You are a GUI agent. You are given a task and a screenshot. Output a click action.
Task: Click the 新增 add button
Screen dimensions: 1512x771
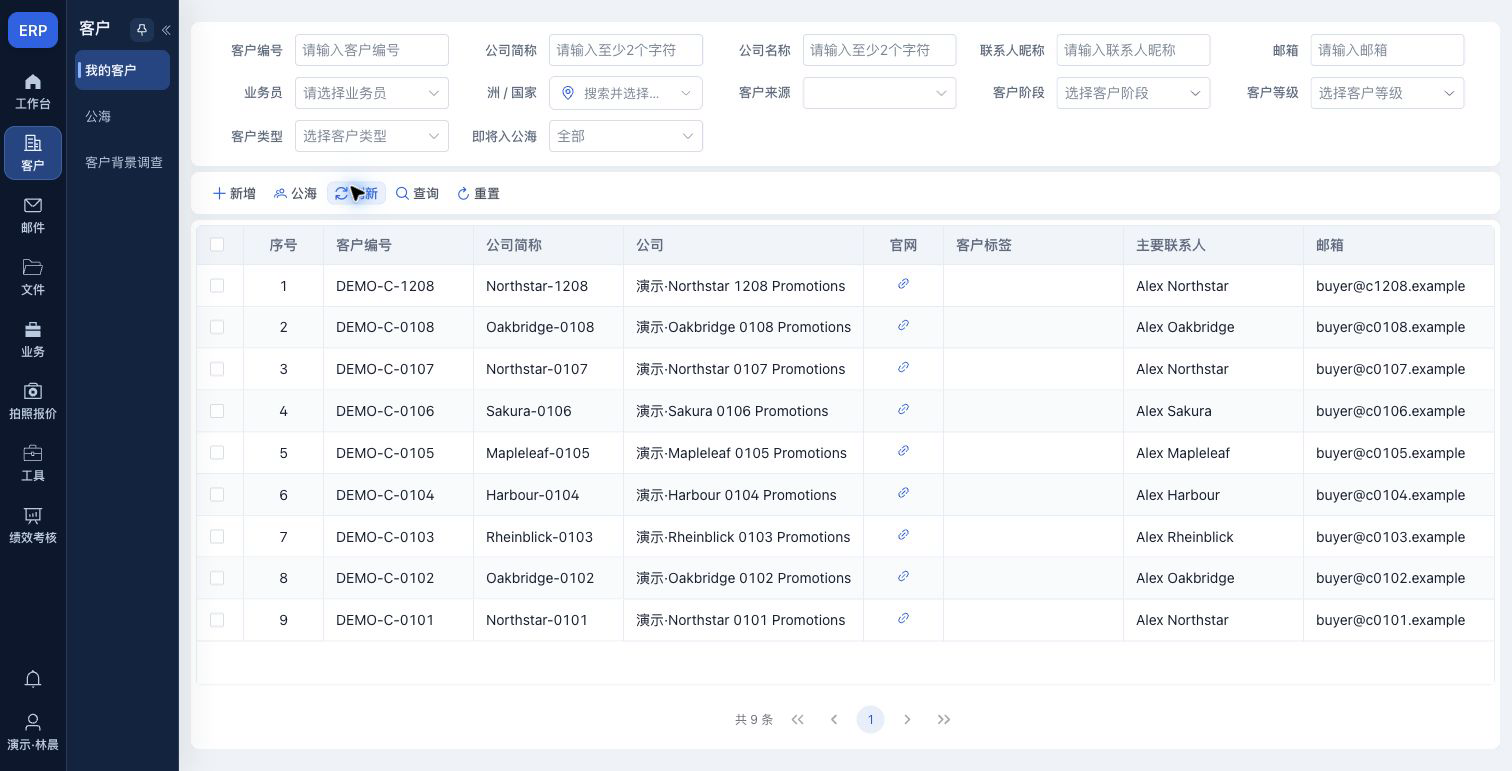point(234,193)
